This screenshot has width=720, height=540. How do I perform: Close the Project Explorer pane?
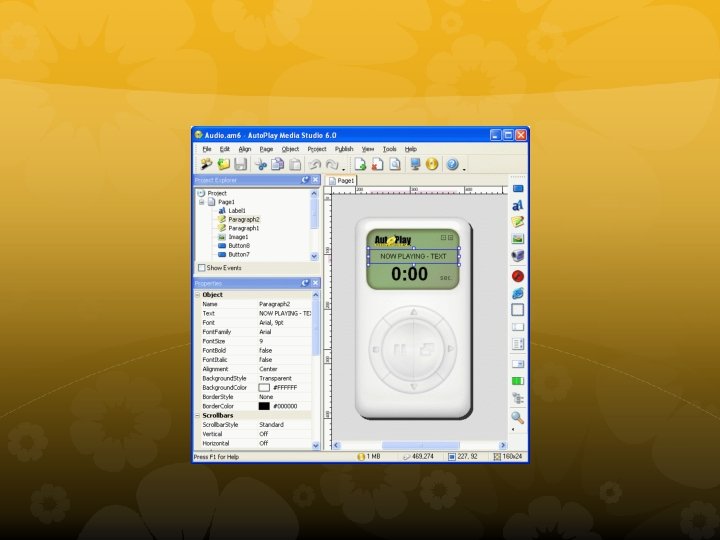tap(315, 180)
